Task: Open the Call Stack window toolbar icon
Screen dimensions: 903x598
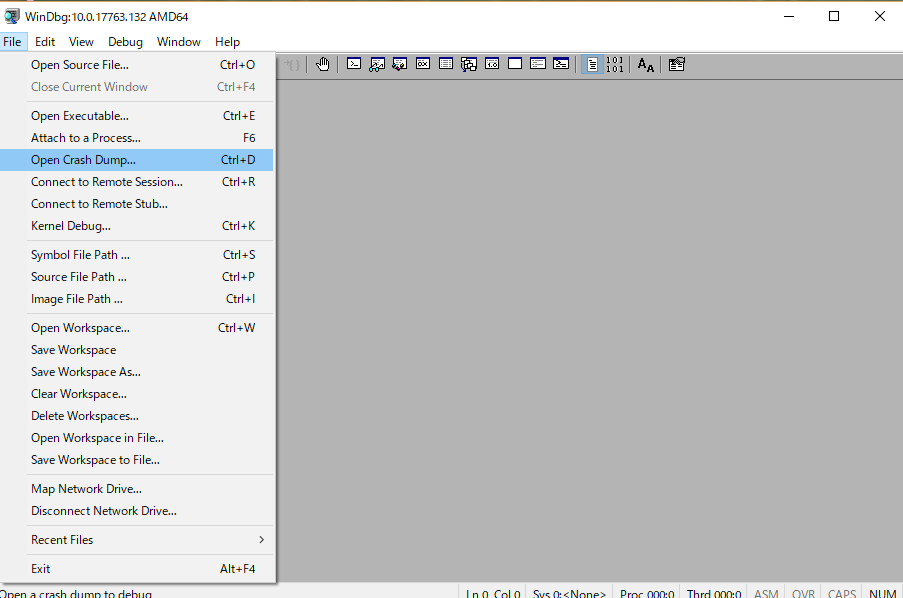Action: tap(469, 64)
